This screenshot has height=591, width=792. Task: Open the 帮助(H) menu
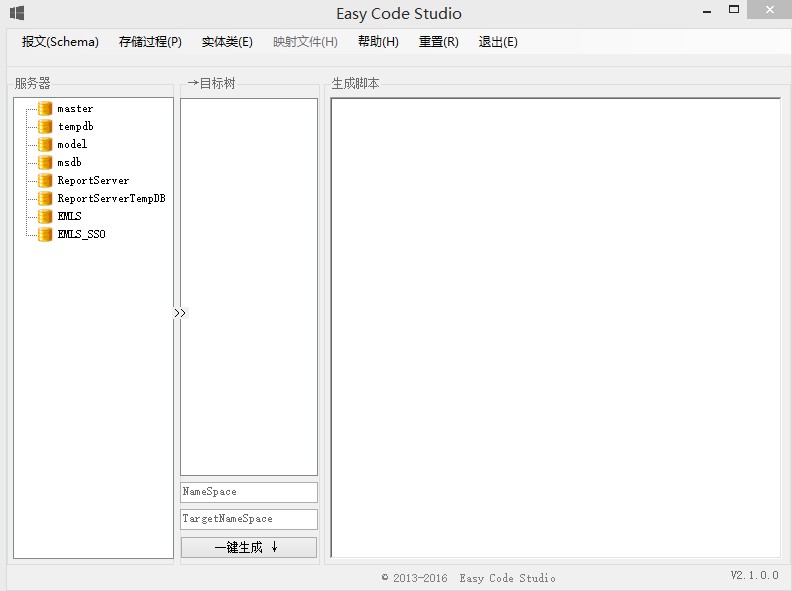click(x=378, y=41)
